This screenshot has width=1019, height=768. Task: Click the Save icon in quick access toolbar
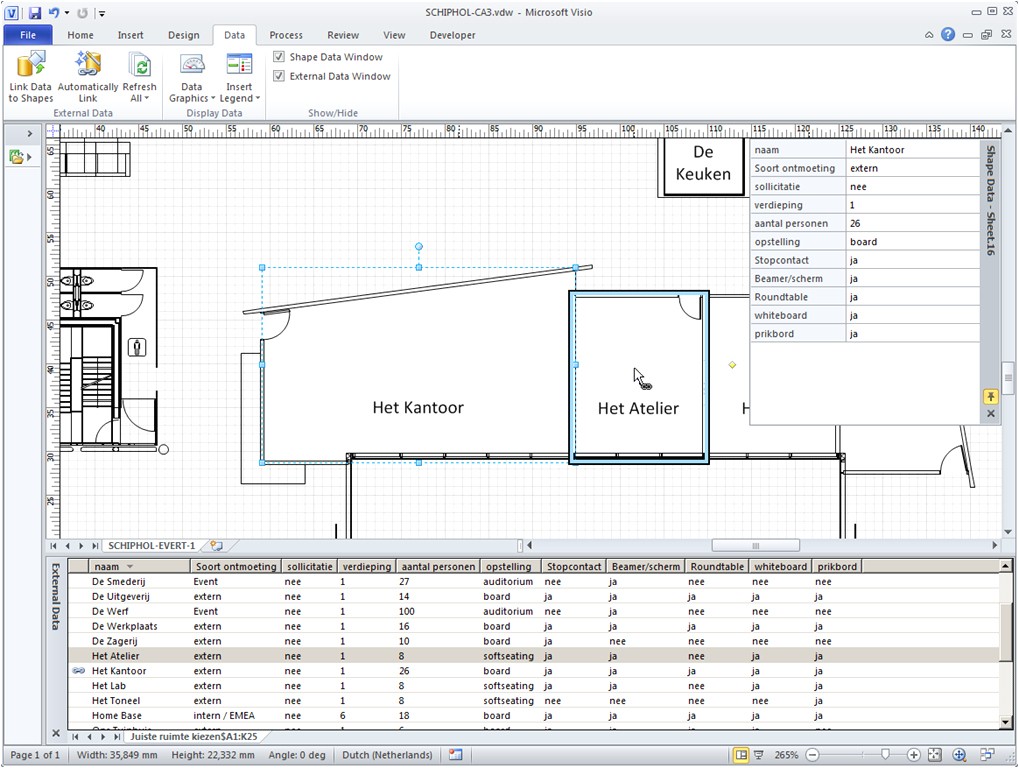35,13
